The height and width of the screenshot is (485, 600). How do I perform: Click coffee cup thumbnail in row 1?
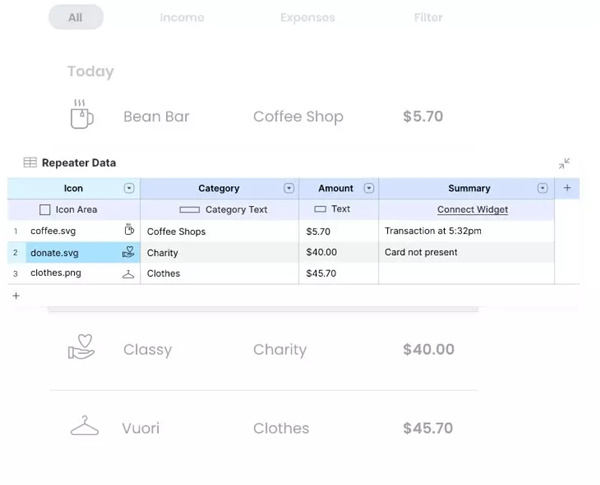[x=128, y=231]
